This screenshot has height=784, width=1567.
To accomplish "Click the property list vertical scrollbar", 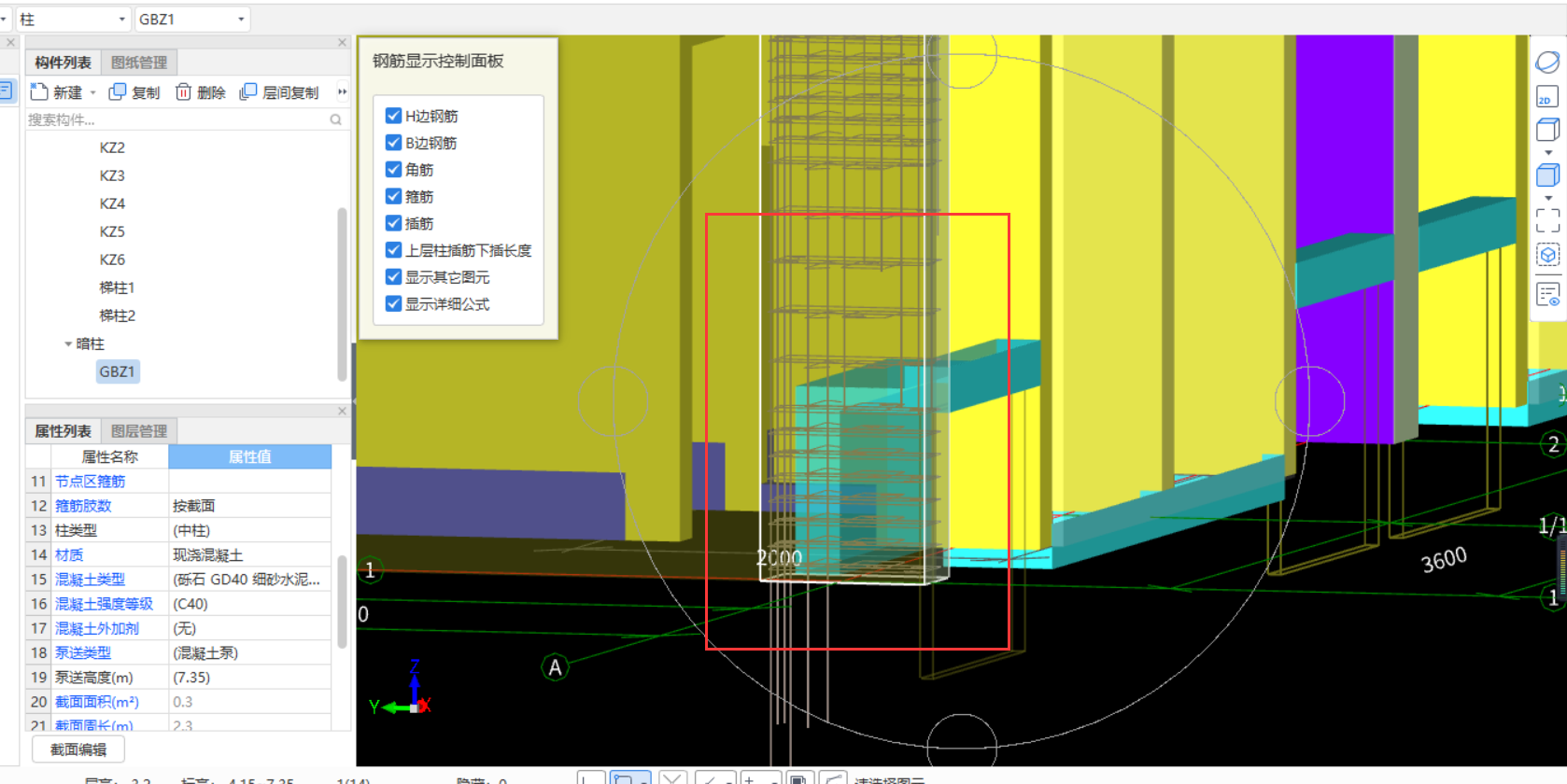I will tap(342, 602).
